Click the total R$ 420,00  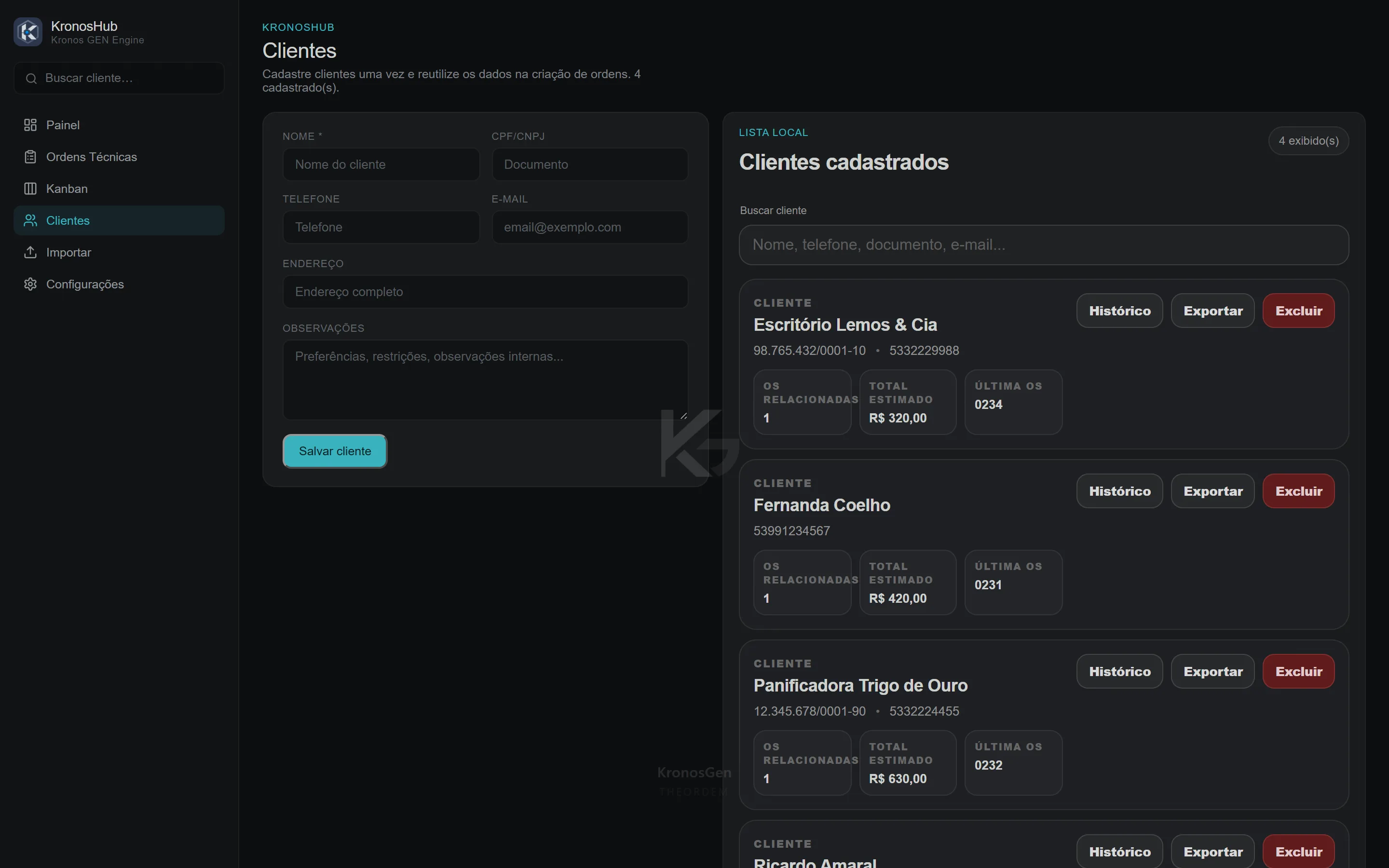(898, 598)
